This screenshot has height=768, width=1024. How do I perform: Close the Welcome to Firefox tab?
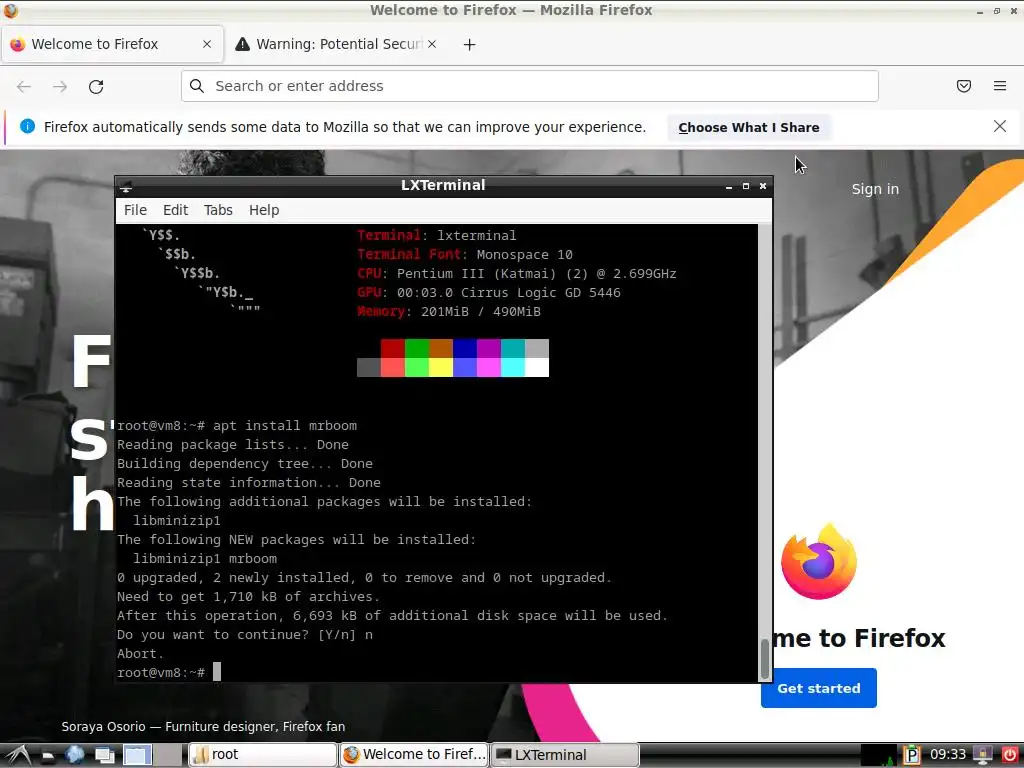click(207, 44)
